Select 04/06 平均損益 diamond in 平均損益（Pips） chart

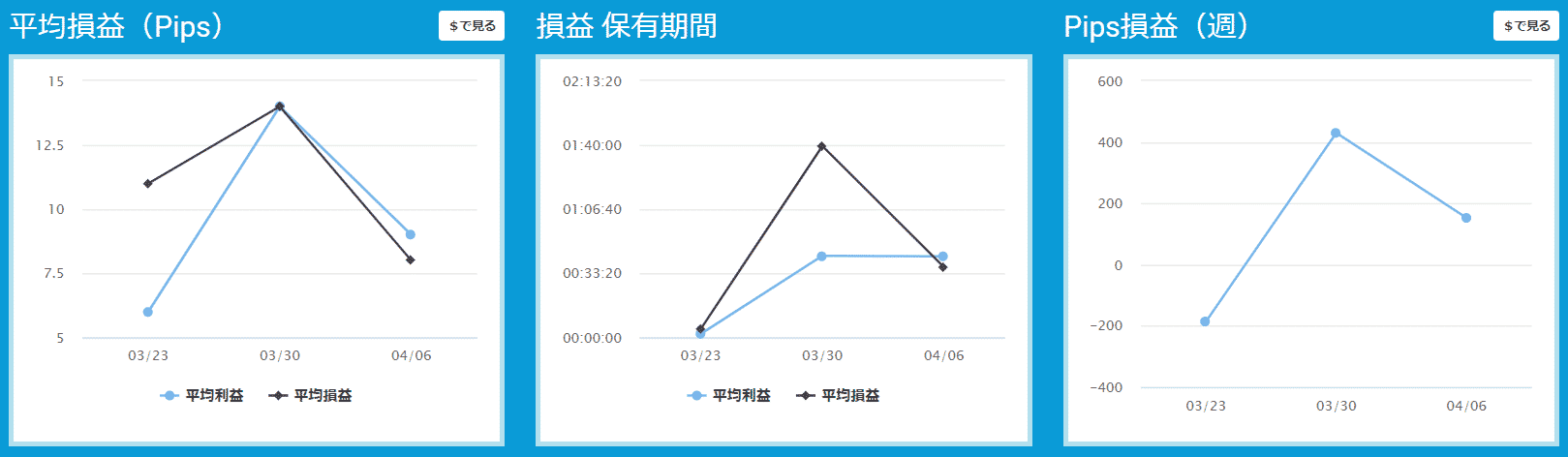(x=411, y=259)
